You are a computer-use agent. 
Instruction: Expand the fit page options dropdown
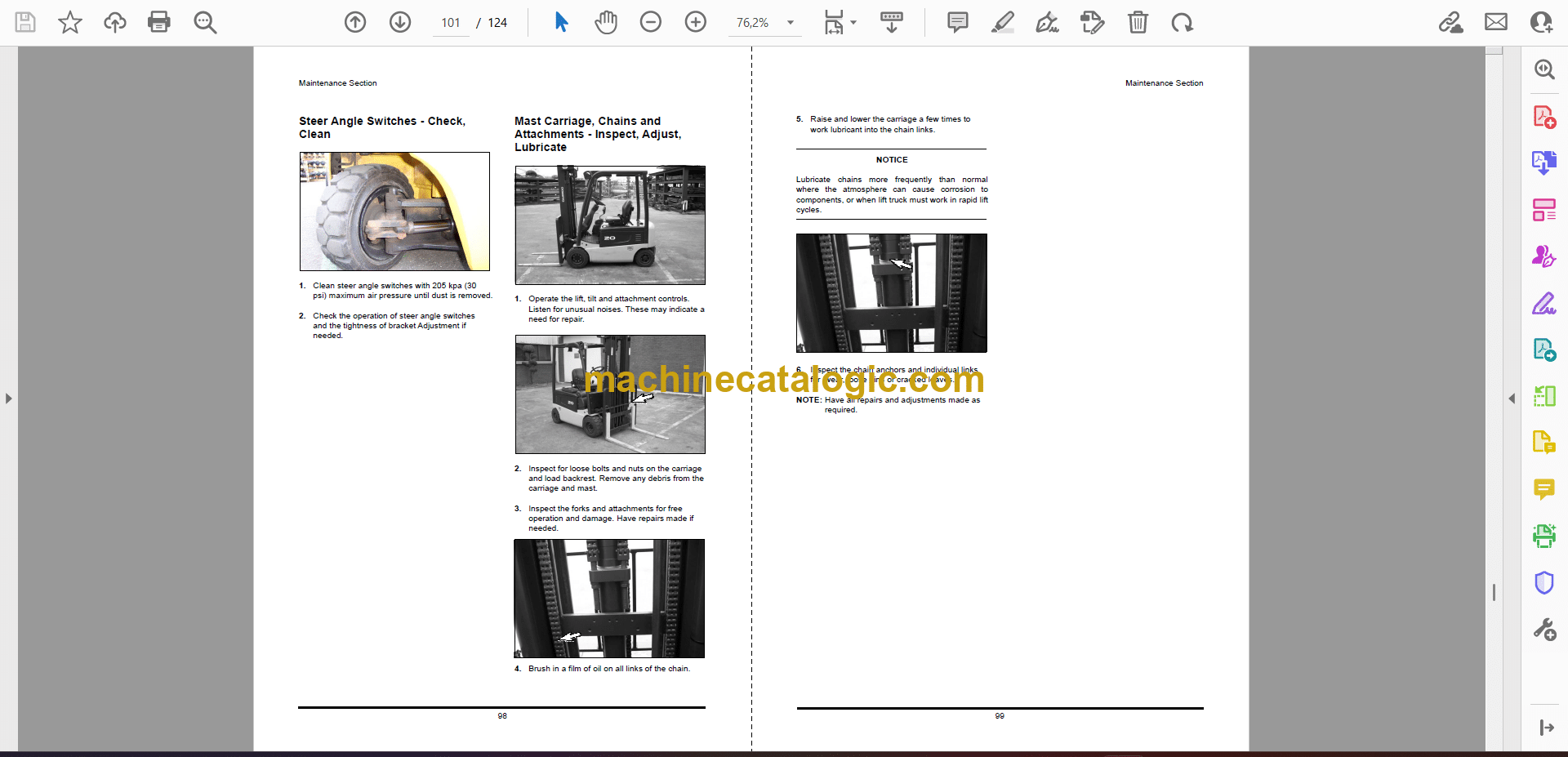pos(853,23)
